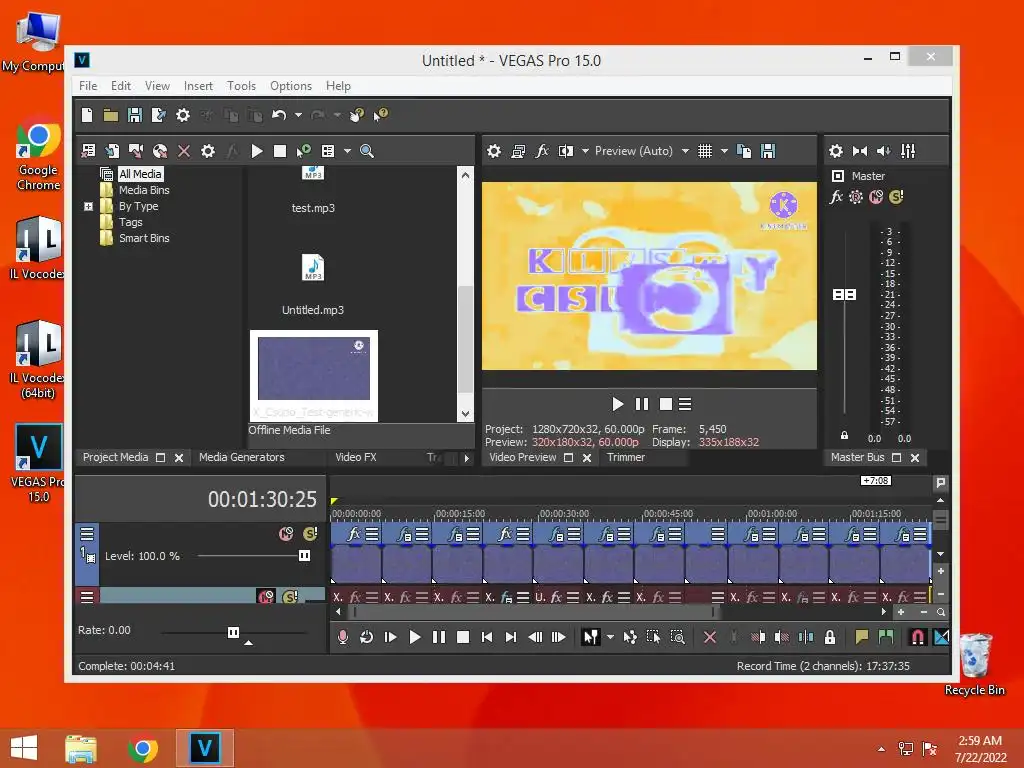Toggle Lock Envelopes to Events

tap(830, 637)
